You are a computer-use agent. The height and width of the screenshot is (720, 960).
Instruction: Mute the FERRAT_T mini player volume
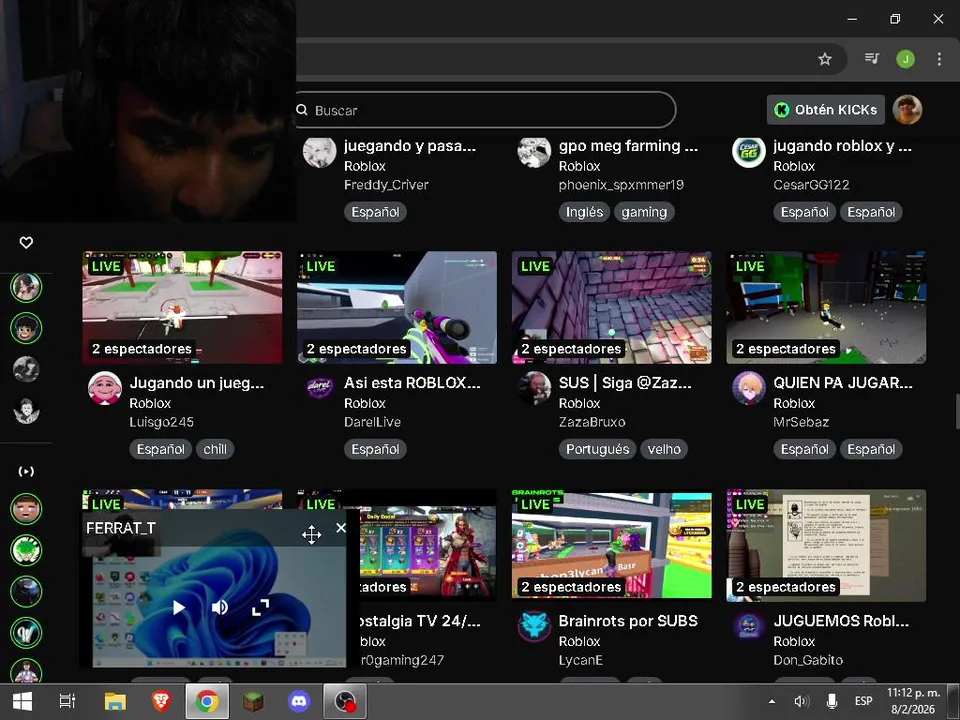219,607
